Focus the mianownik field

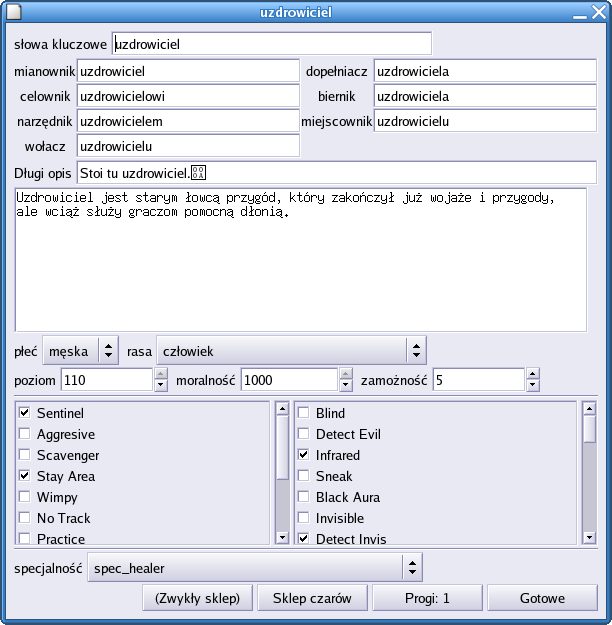(188, 71)
